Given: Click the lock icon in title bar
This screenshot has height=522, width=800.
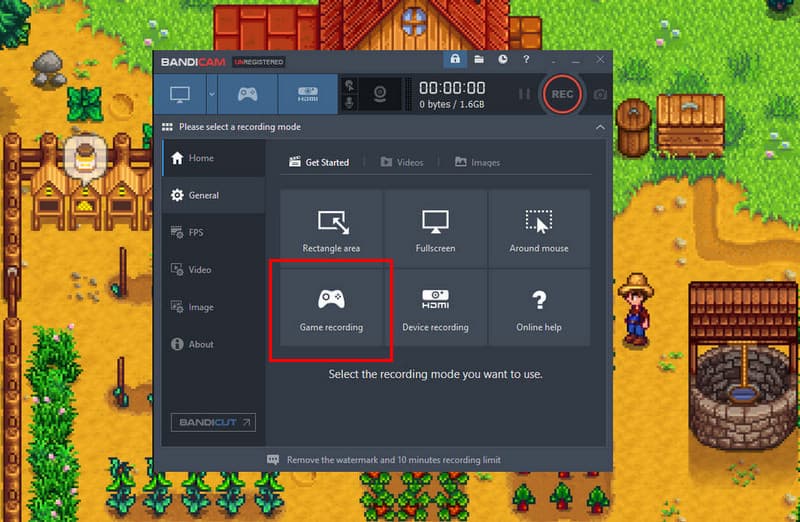Looking at the screenshot, I should click(x=455, y=59).
